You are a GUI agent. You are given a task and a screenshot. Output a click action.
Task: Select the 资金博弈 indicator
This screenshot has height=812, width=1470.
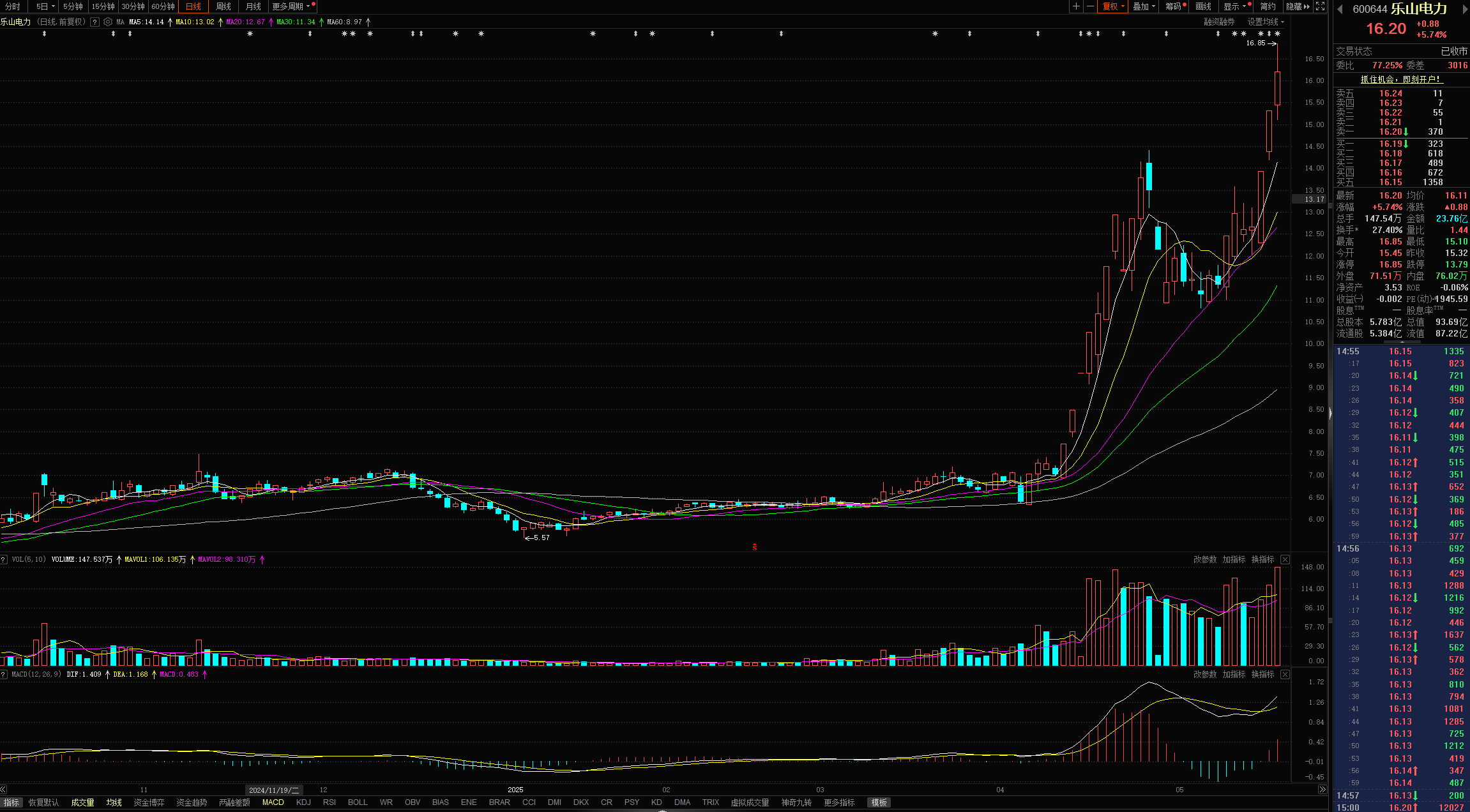pos(149,802)
